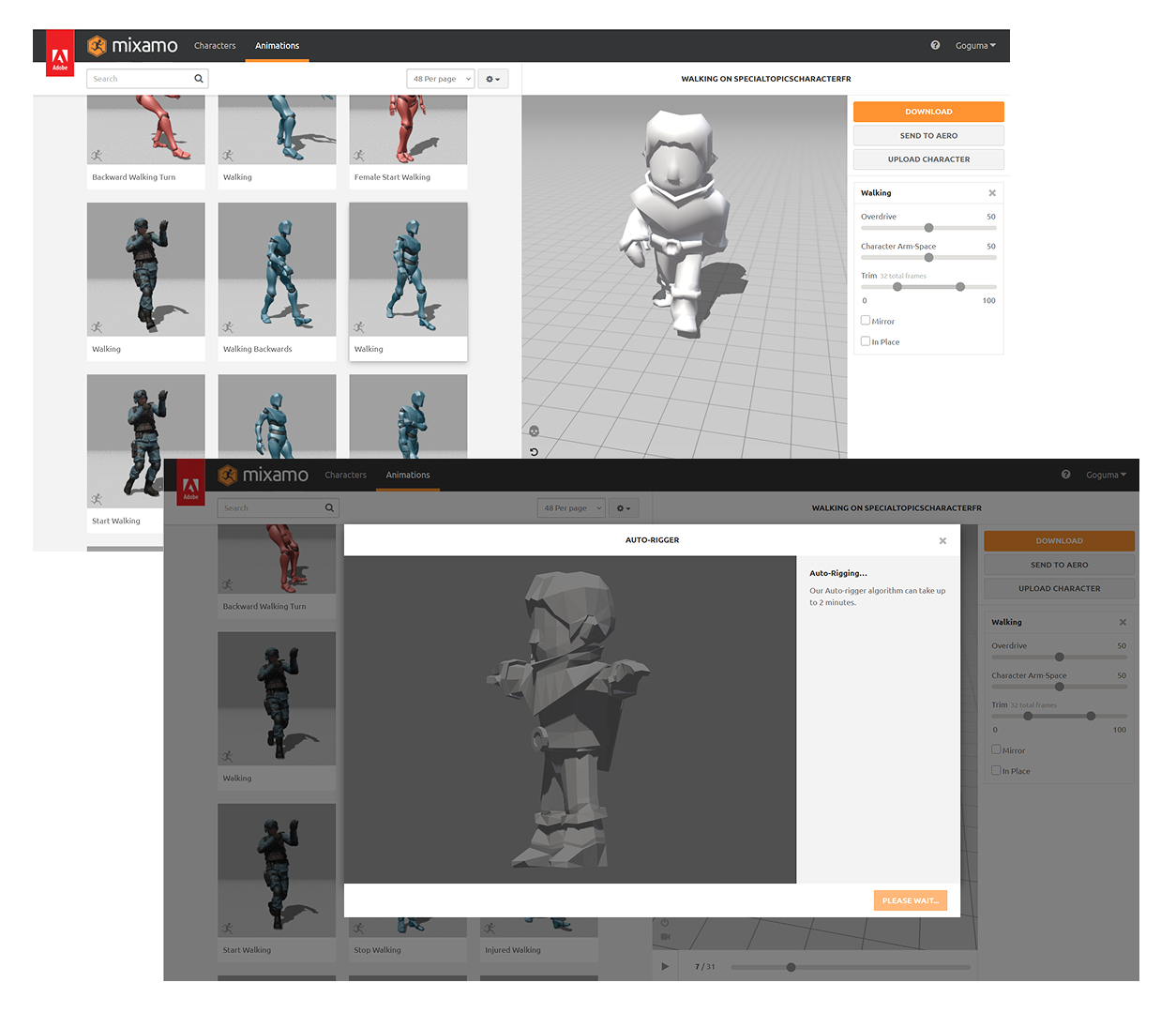The width and height of the screenshot is (1176, 1013).
Task: Click the Mixamo hexagon logo icon
Action: pyautogui.click(x=96, y=45)
